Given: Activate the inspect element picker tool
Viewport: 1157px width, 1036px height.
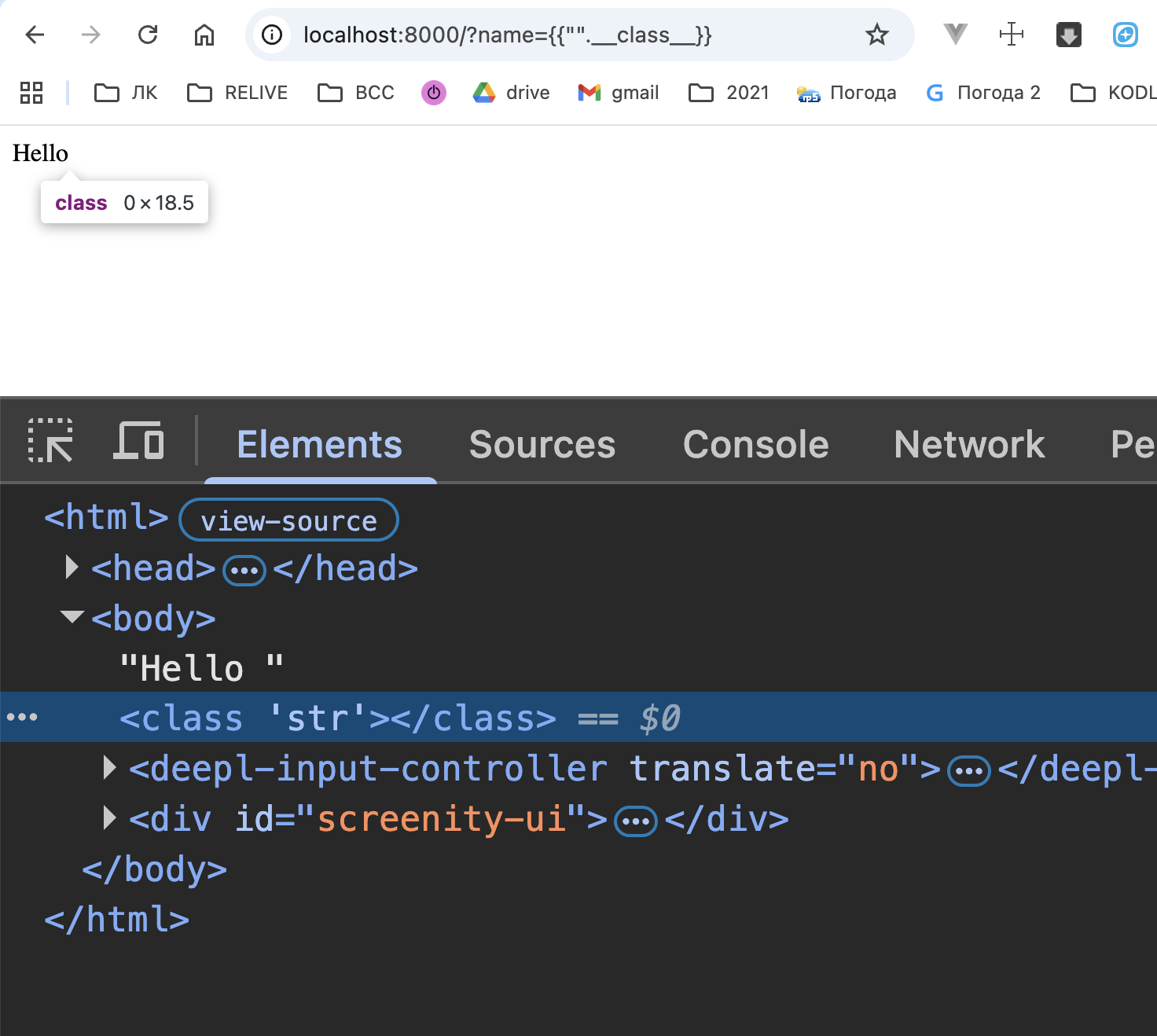Looking at the screenshot, I should [x=50, y=441].
